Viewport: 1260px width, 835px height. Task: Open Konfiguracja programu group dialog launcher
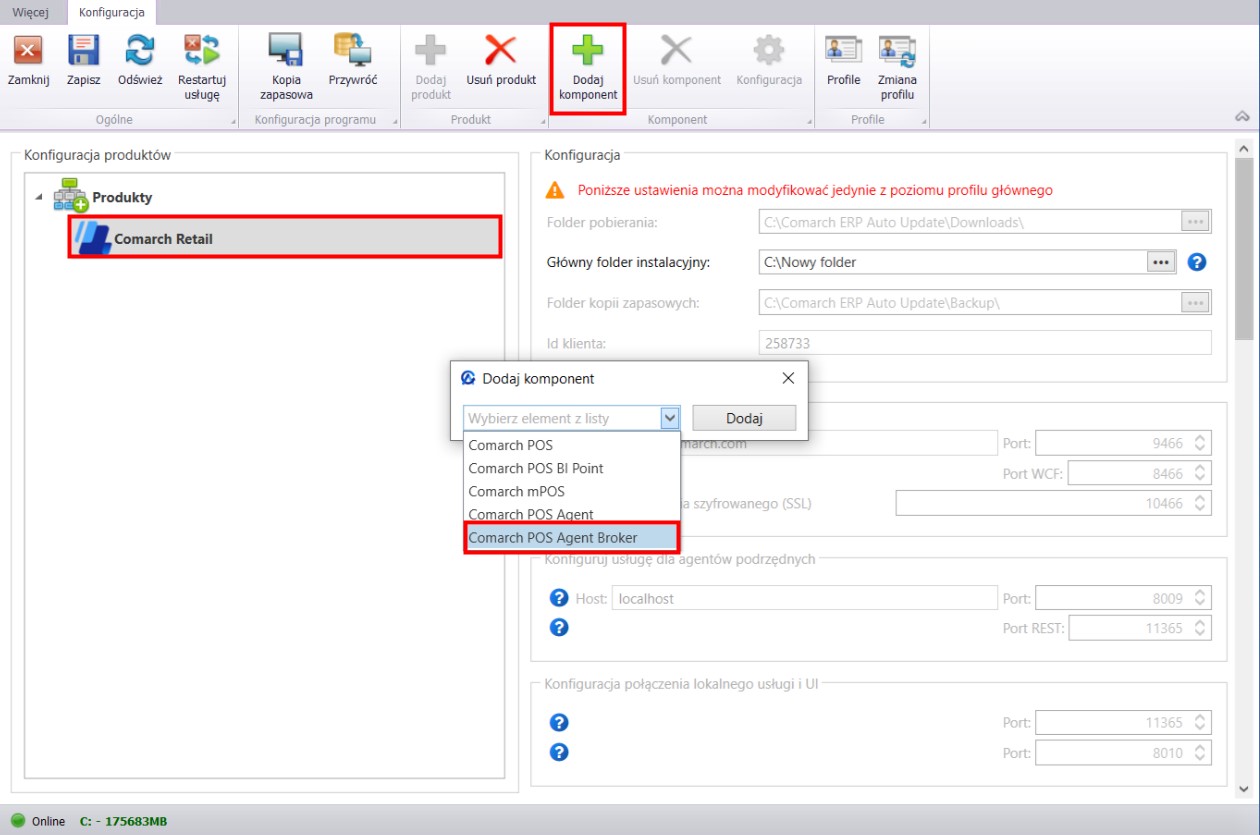(395, 122)
